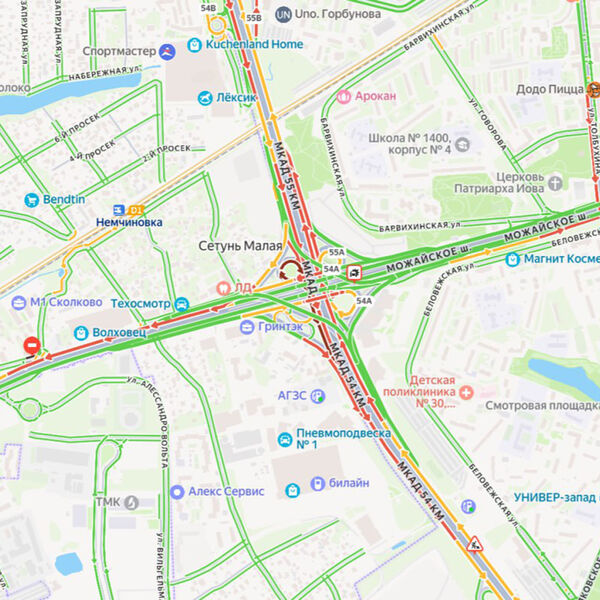Click the Спортмастер store icon
This screenshot has height=600, width=600.
point(167,52)
